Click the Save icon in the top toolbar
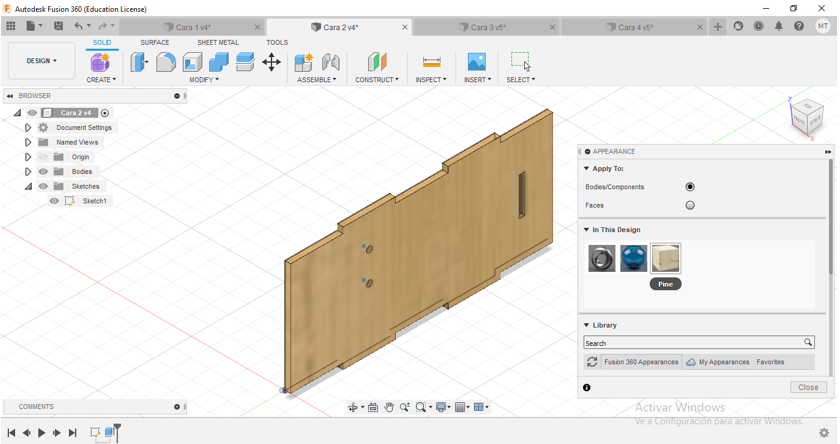 [58, 26]
